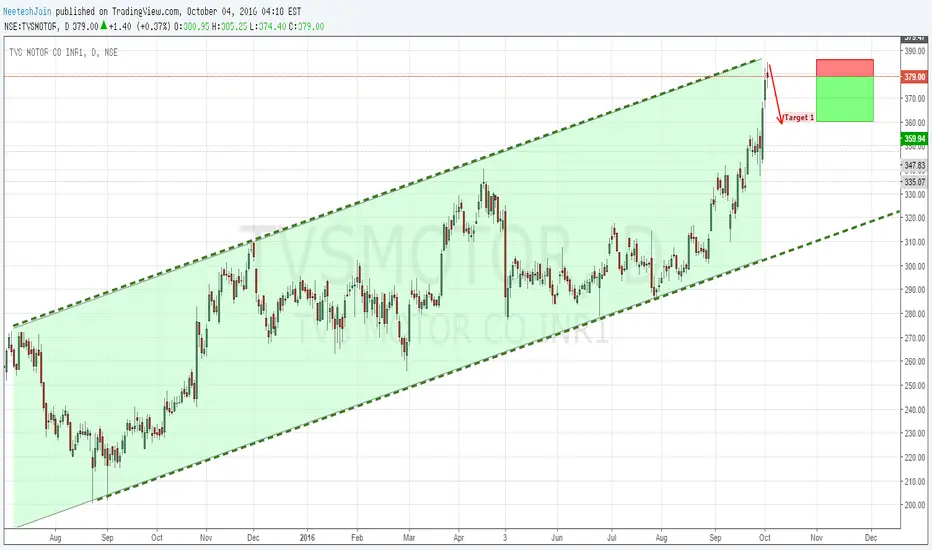Open the NeeteshJain author profile link
The image size is (932, 550).
coord(27,11)
